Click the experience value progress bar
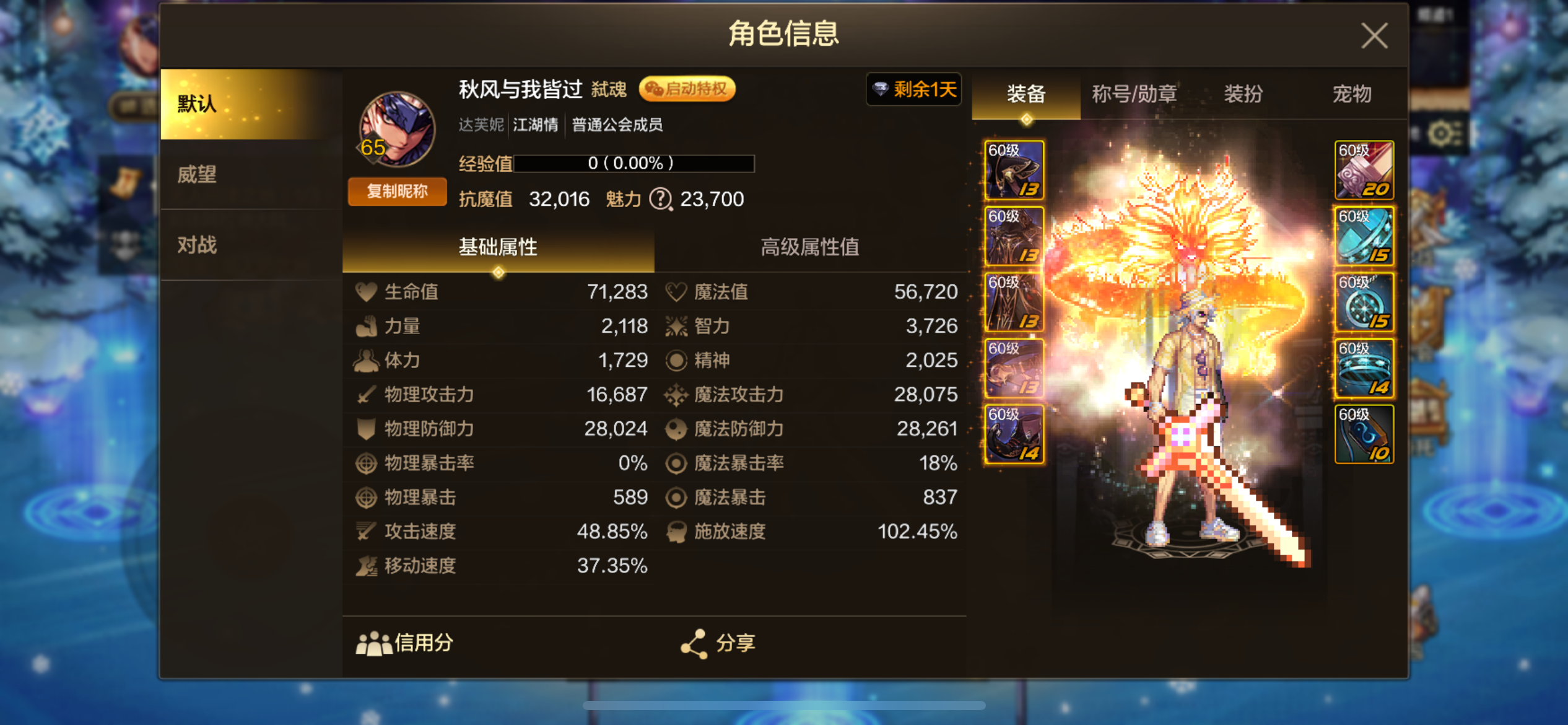The height and width of the screenshot is (725, 1568). (634, 163)
